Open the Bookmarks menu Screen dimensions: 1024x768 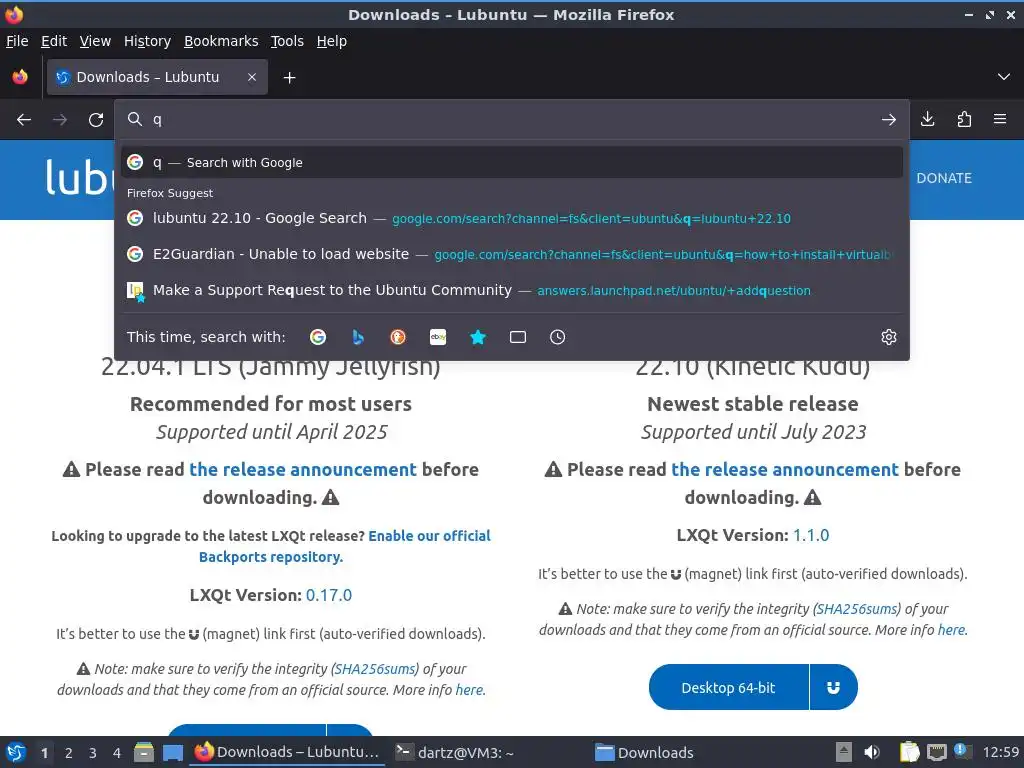coord(221,41)
